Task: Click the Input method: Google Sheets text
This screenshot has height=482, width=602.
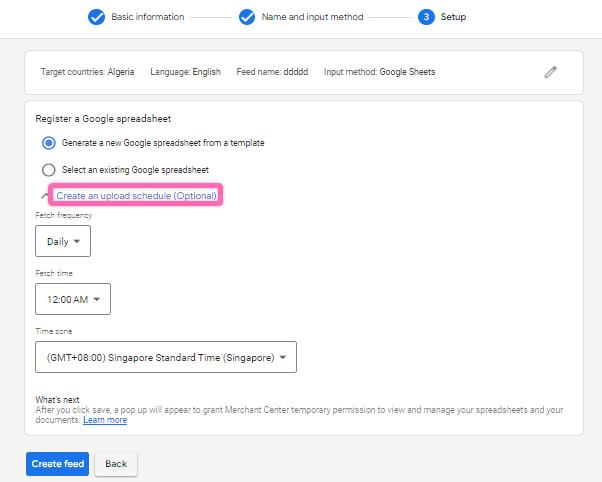Action: [379, 72]
